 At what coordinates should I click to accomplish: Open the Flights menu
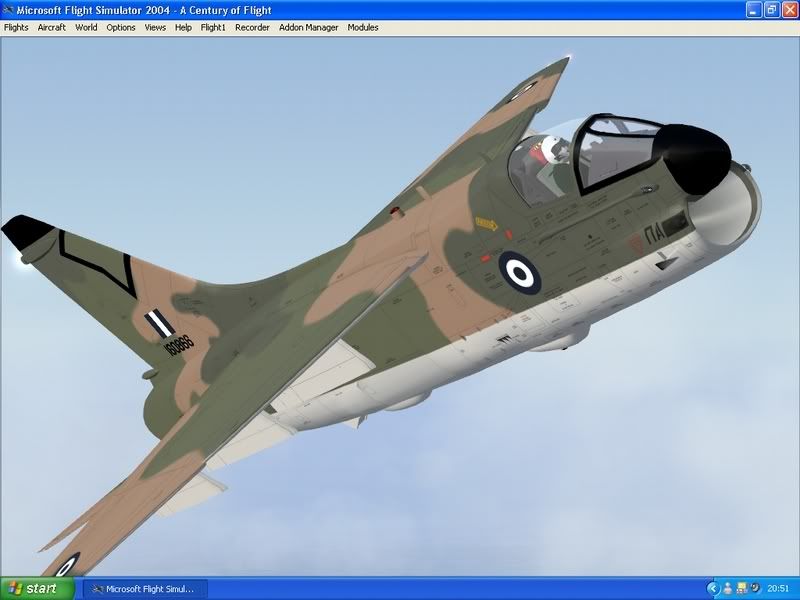tap(16, 28)
